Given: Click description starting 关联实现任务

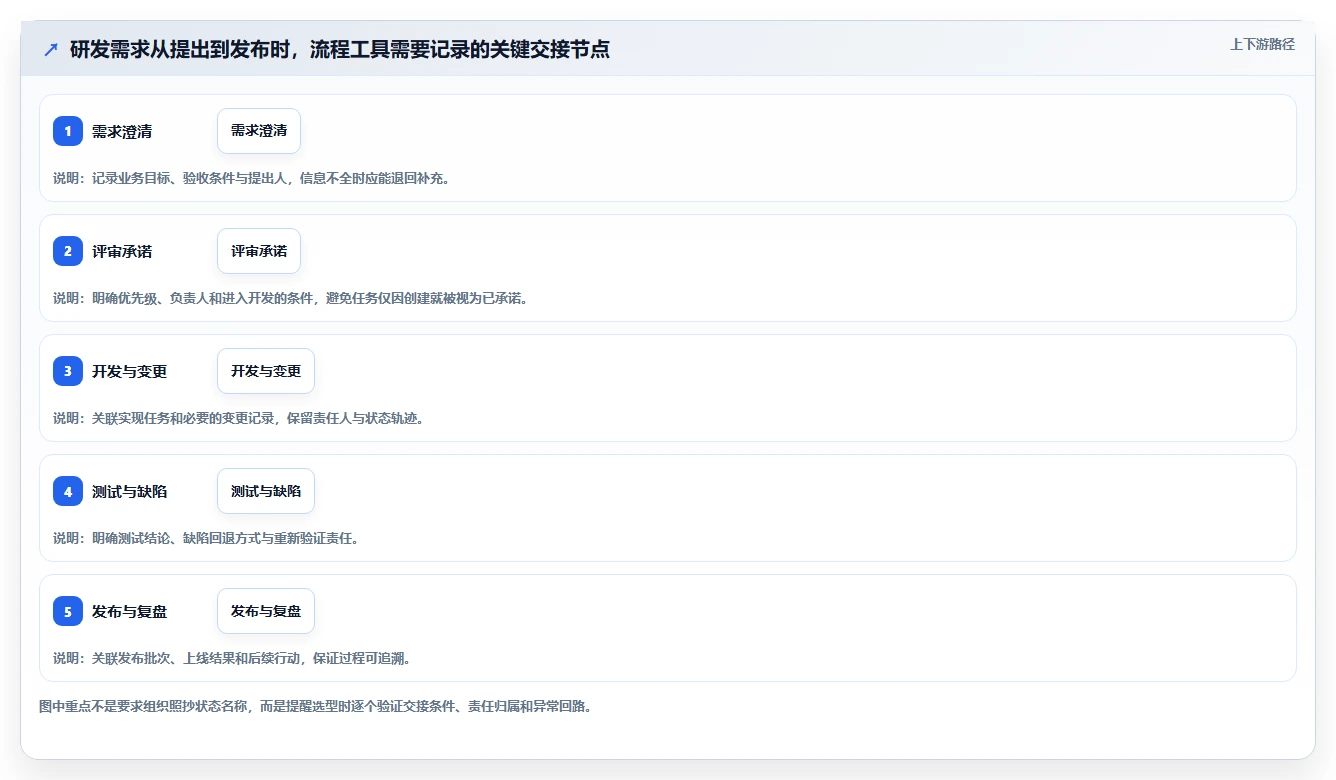Looking at the screenshot, I should pyautogui.click(x=238, y=418).
